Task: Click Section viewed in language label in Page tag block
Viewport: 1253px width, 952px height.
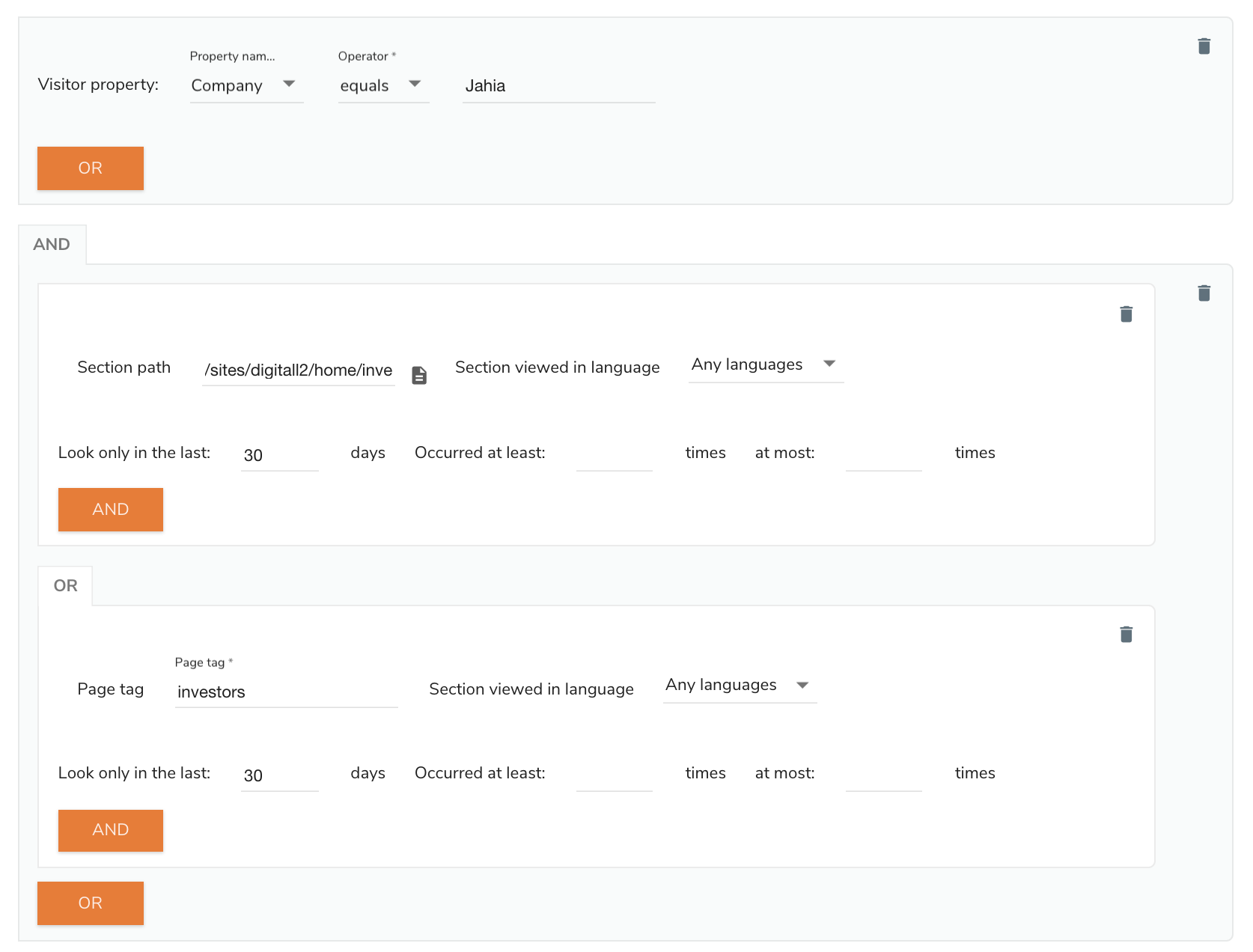Action: tap(531, 689)
